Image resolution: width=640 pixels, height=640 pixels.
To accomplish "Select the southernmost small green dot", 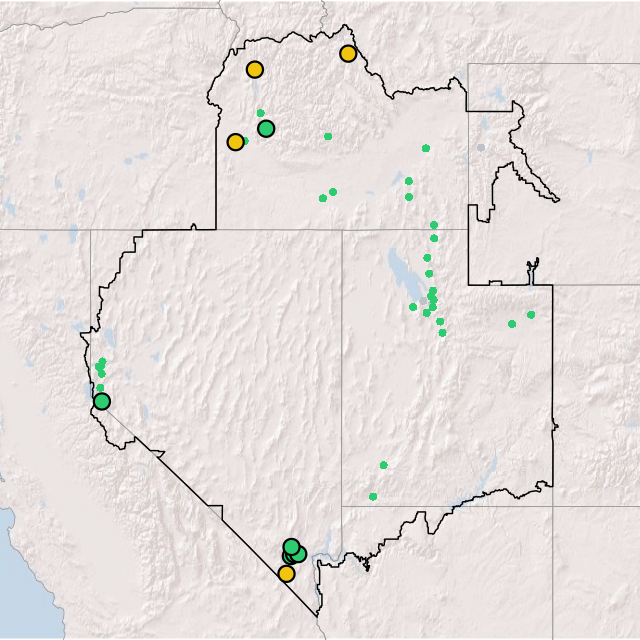I will tap(373, 496).
